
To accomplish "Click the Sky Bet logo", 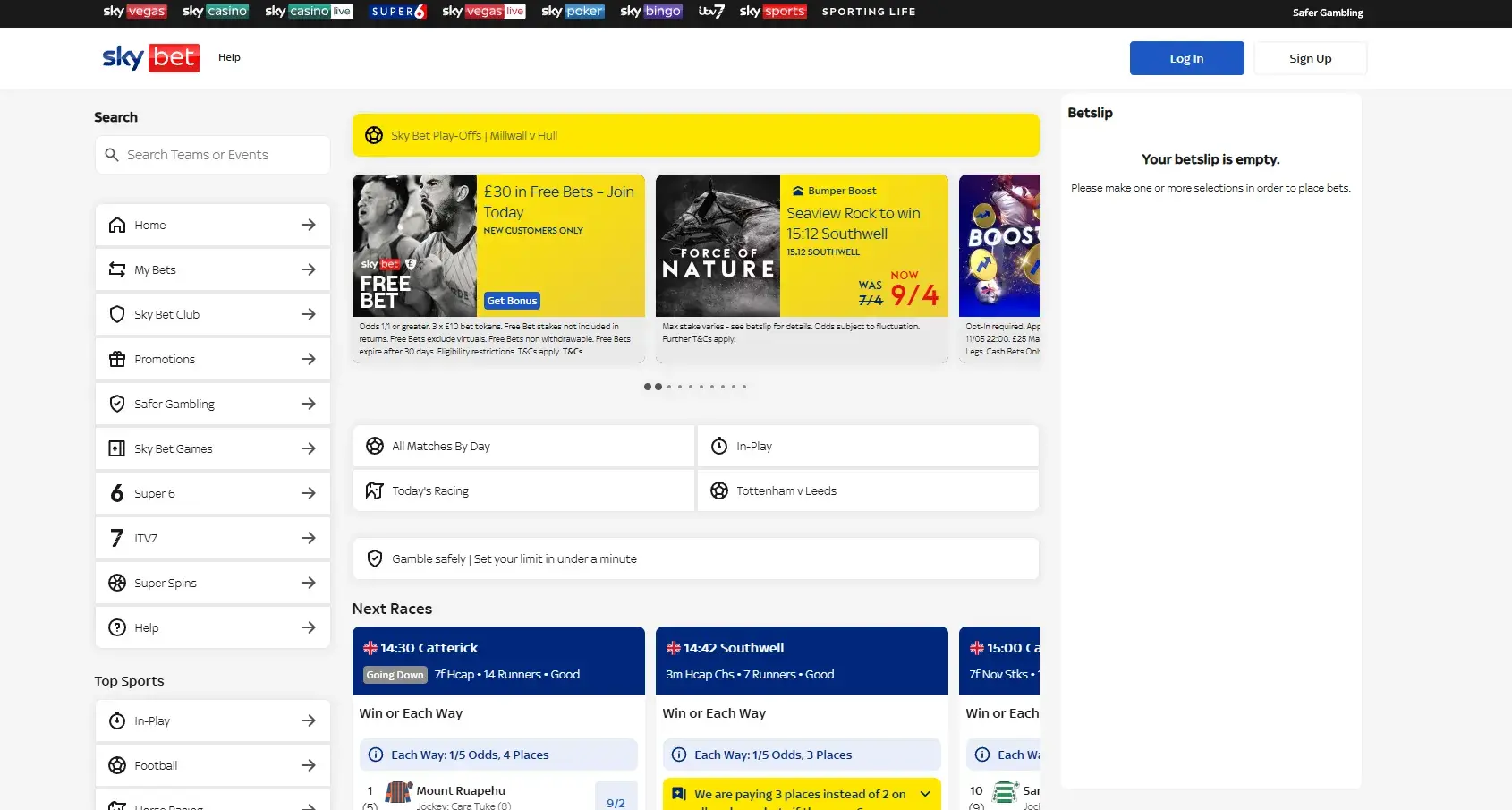I will pyautogui.click(x=151, y=58).
